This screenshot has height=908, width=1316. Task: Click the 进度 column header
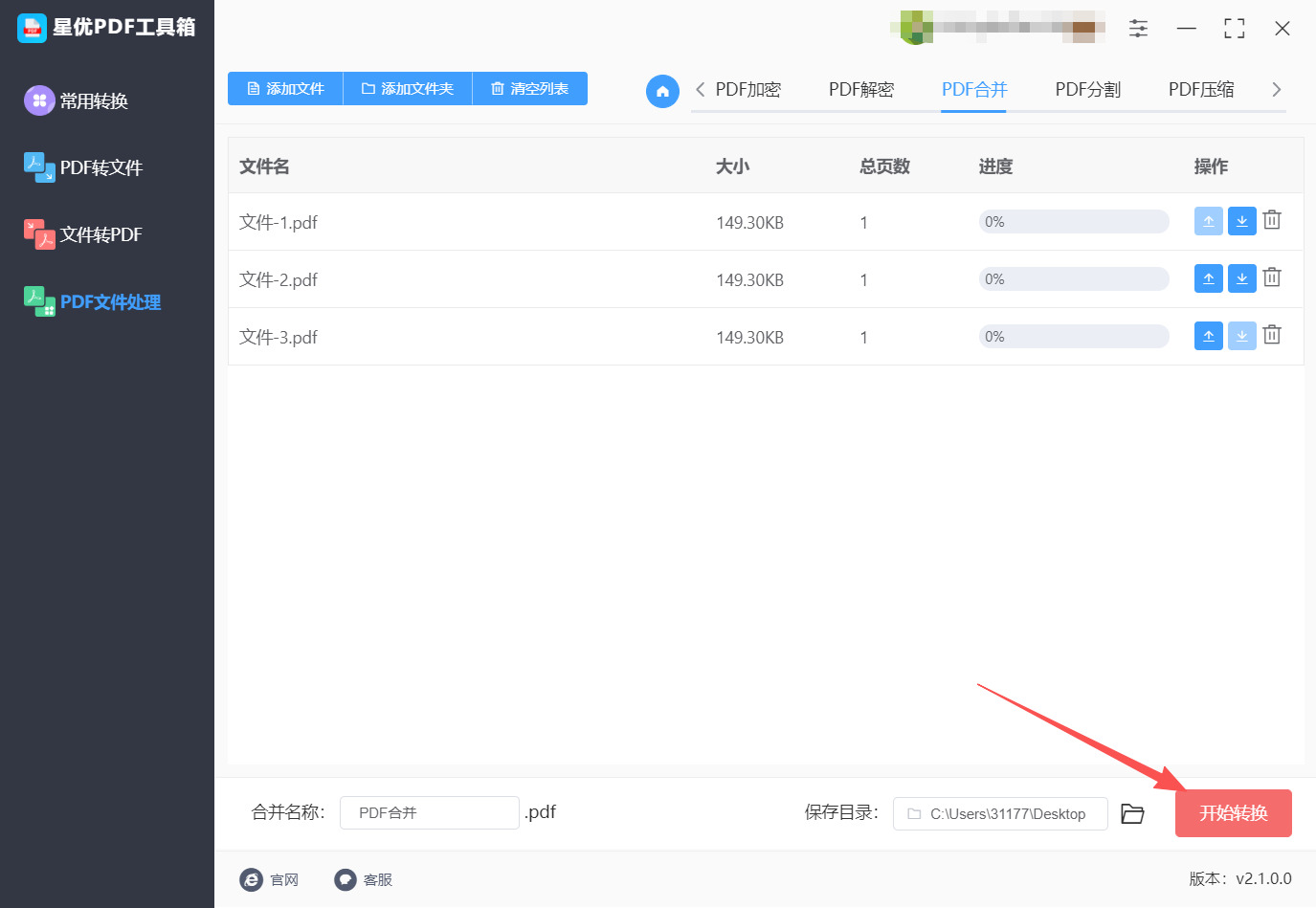point(995,166)
